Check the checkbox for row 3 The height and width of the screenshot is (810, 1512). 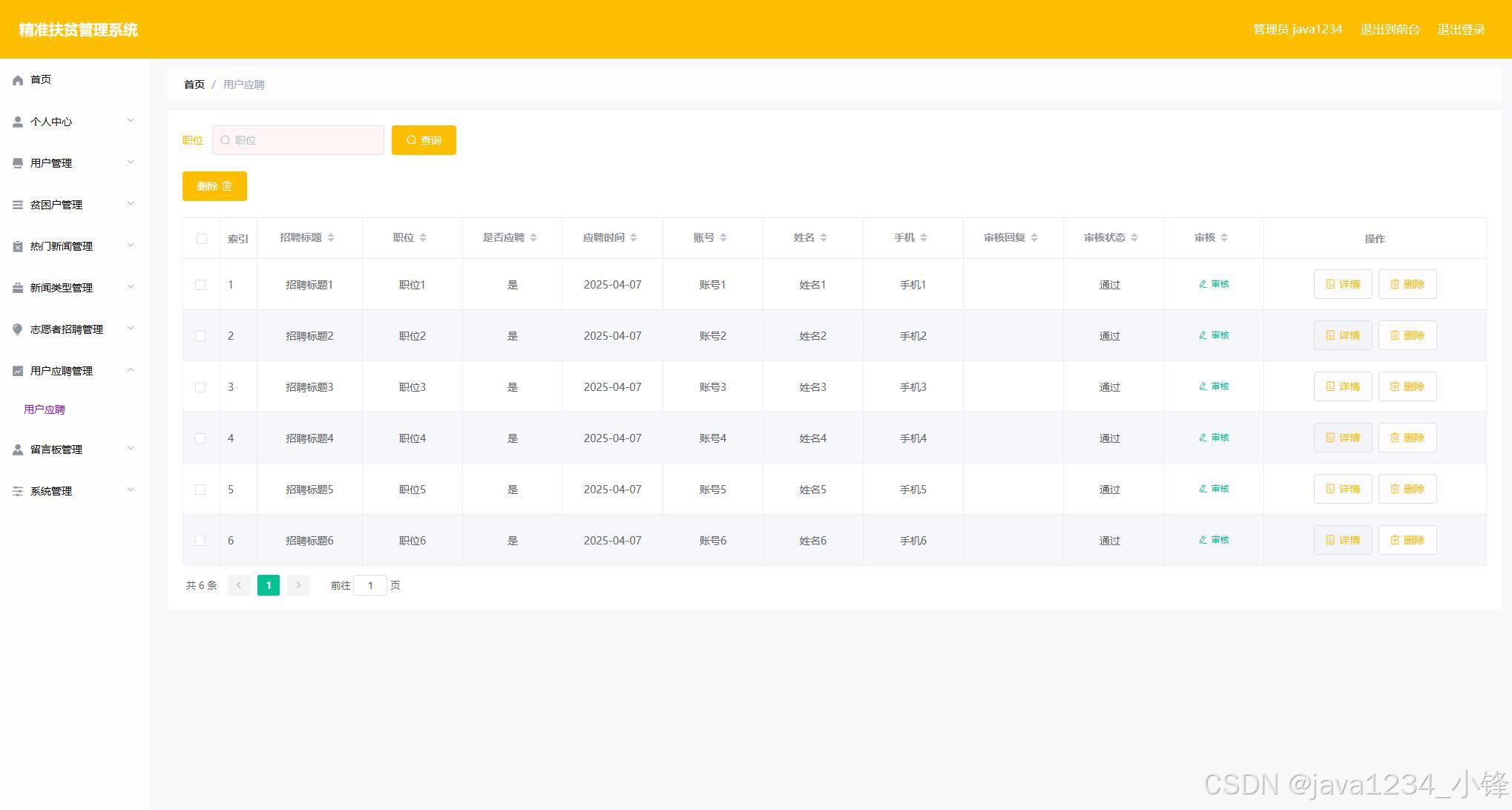[x=200, y=387]
